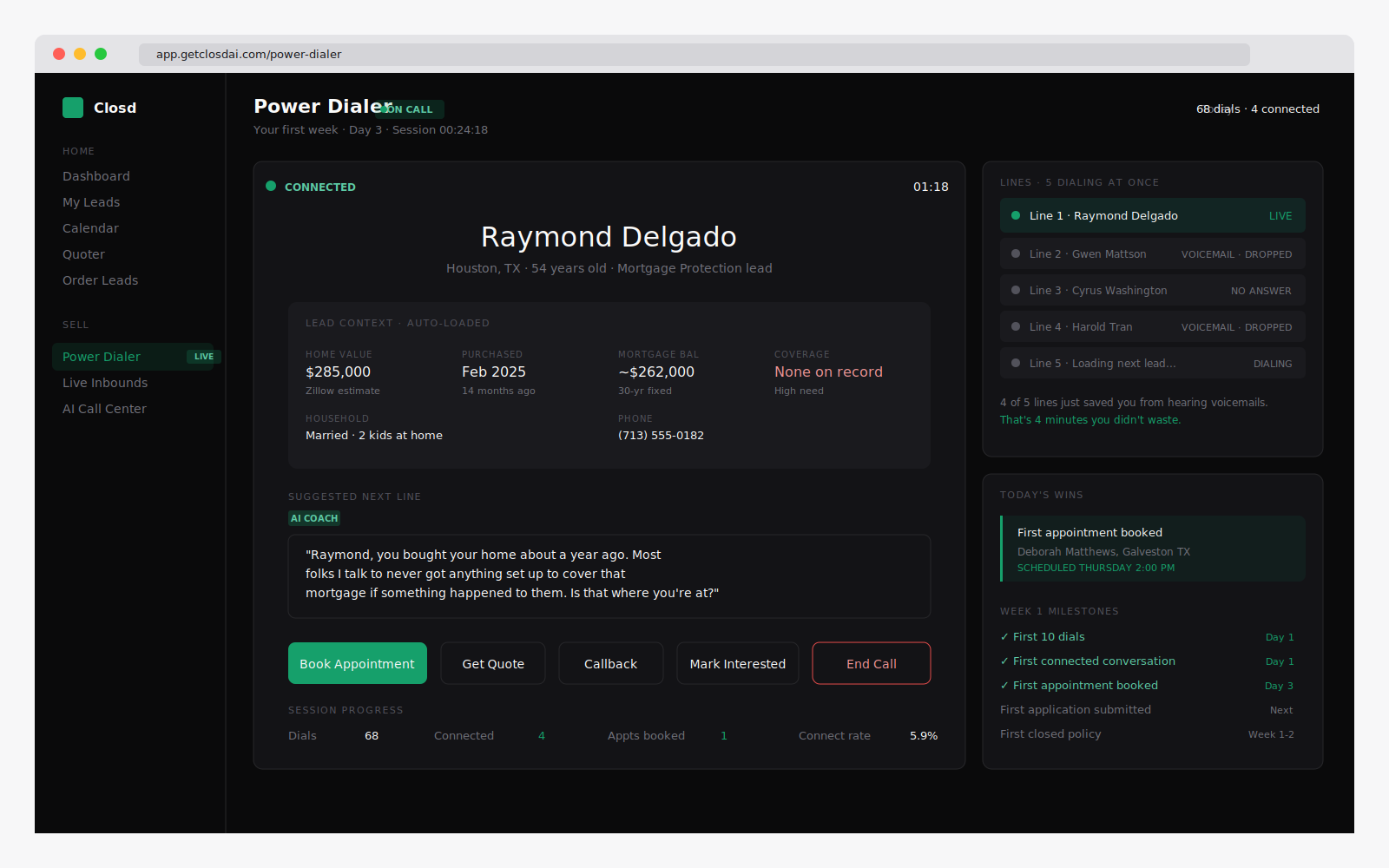This screenshot has width=1389, height=868.
Task: Open the Dashboard page in sidebar
Action: [x=96, y=176]
